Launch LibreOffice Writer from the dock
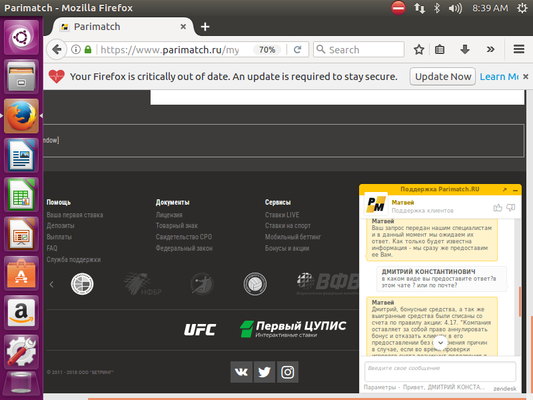 tap(21, 155)
